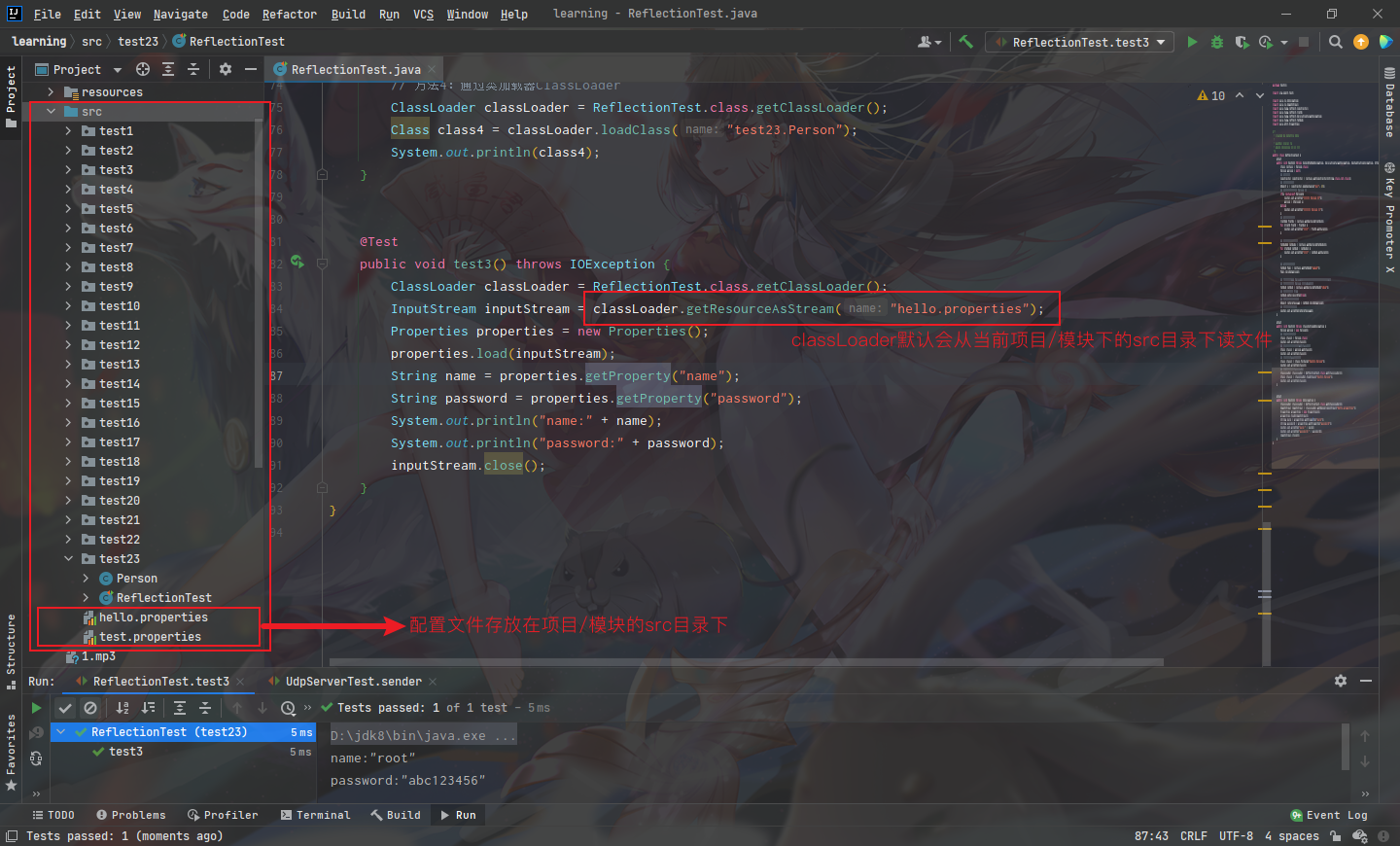Viewport: 1400px width, 846px height.
Task: Go to previous highlighted error arrow
Action: [1240, 95]
